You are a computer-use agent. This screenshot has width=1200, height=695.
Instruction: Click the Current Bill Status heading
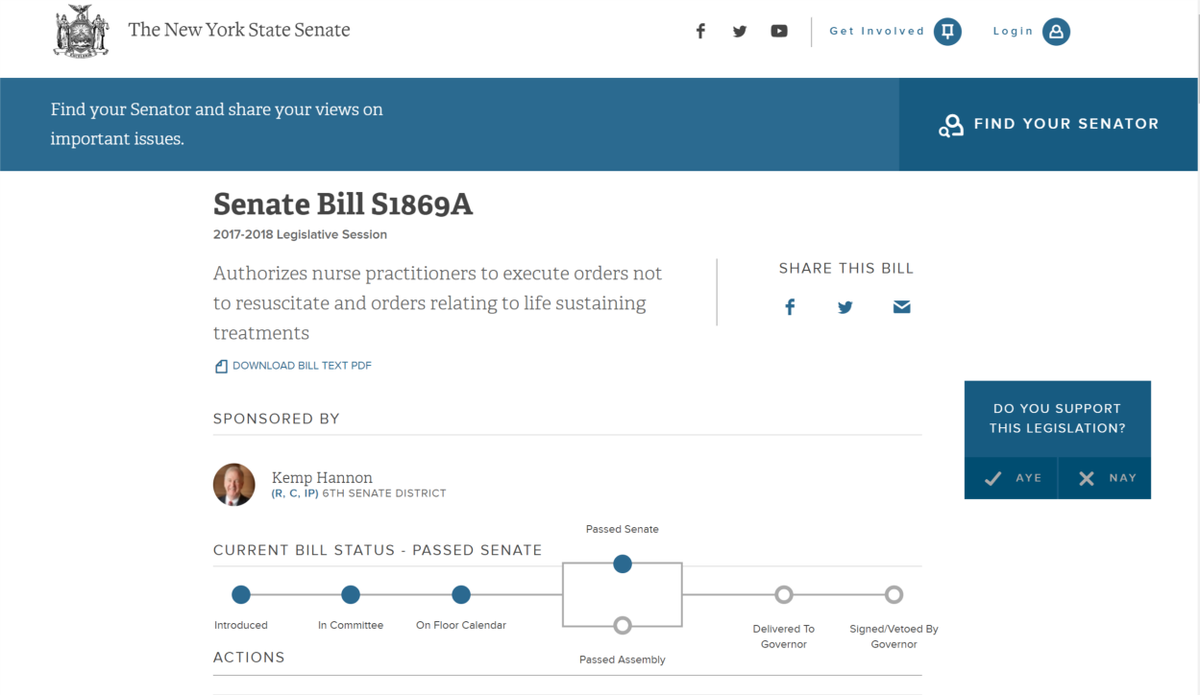pos(378,550)
